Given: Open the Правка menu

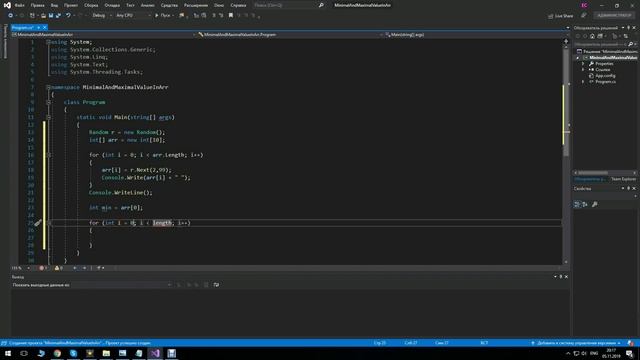Looking at the screenshot, I should (38, 5).
